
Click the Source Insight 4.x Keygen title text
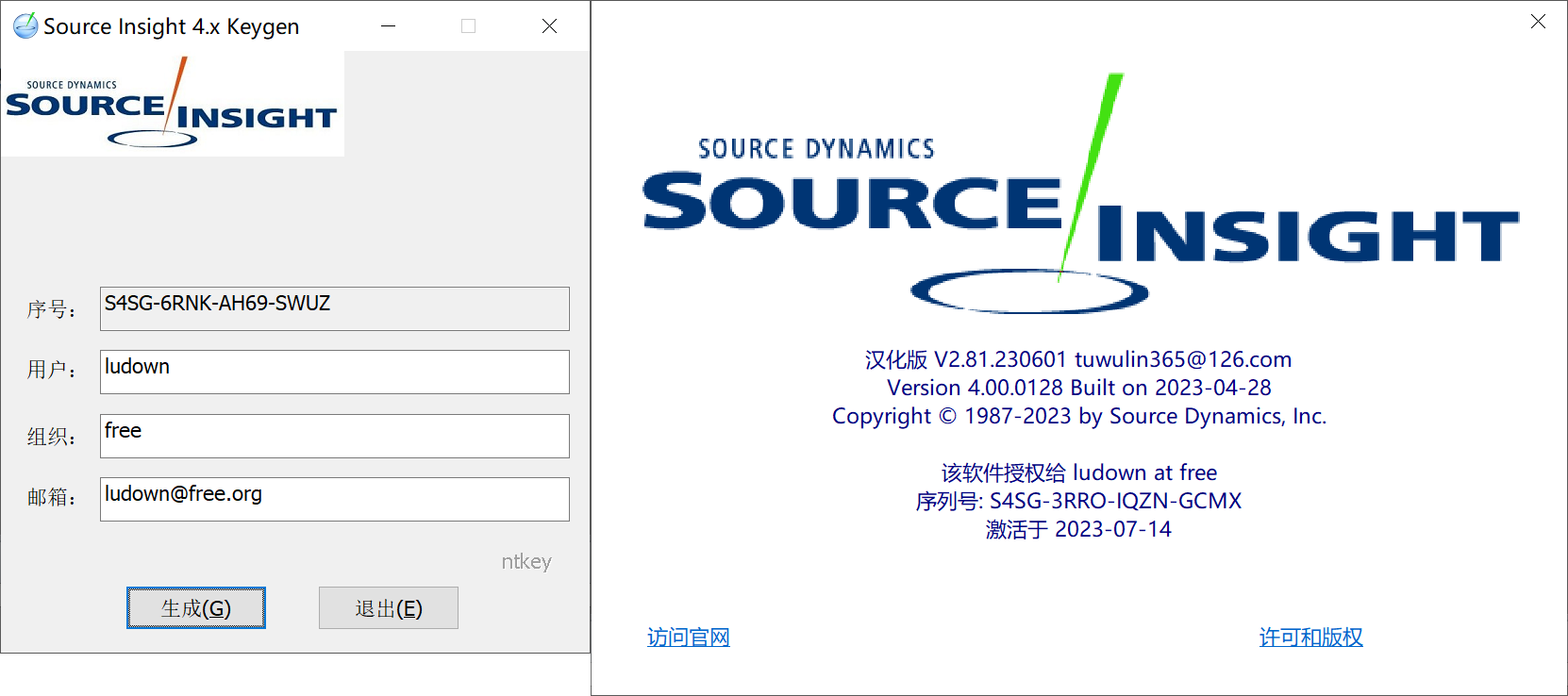point(172,26)
